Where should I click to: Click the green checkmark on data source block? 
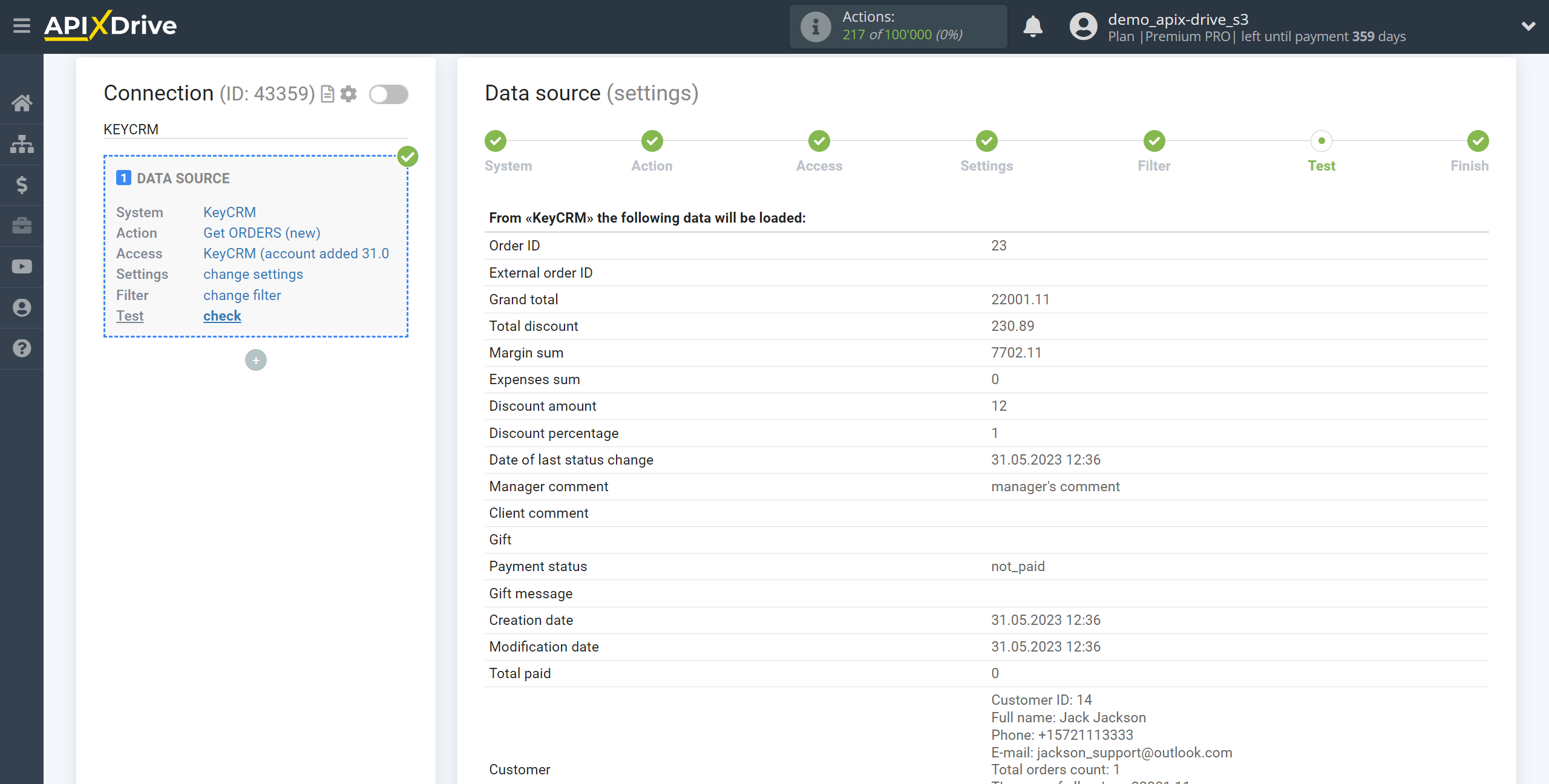[408, 157]
